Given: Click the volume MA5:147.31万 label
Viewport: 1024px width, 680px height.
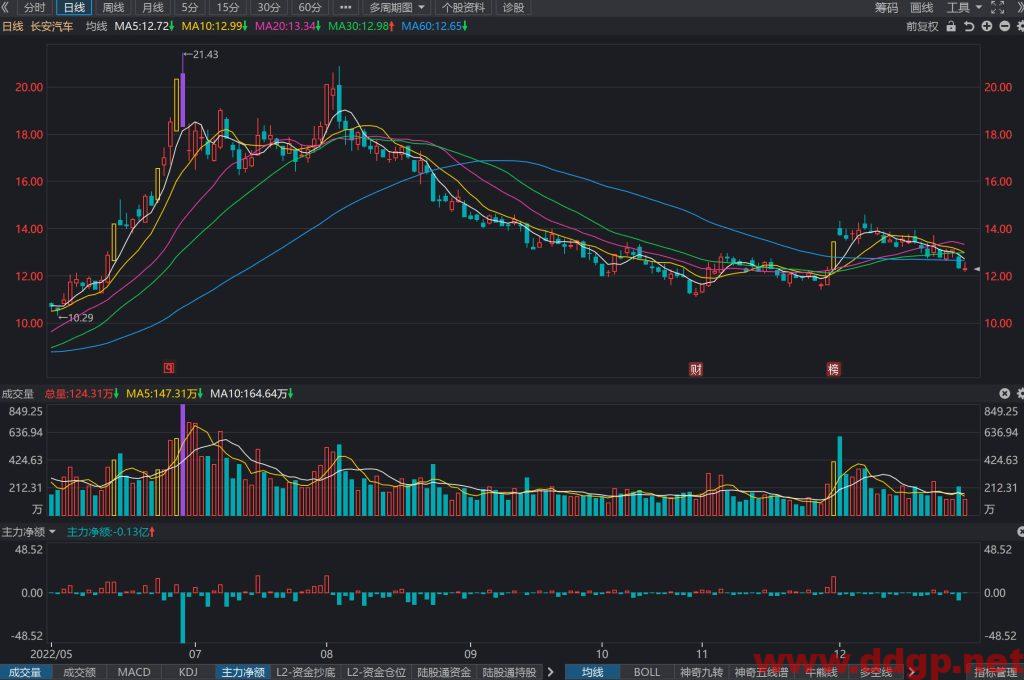Looking at the screenshot, I should click(x=163, y=393).
